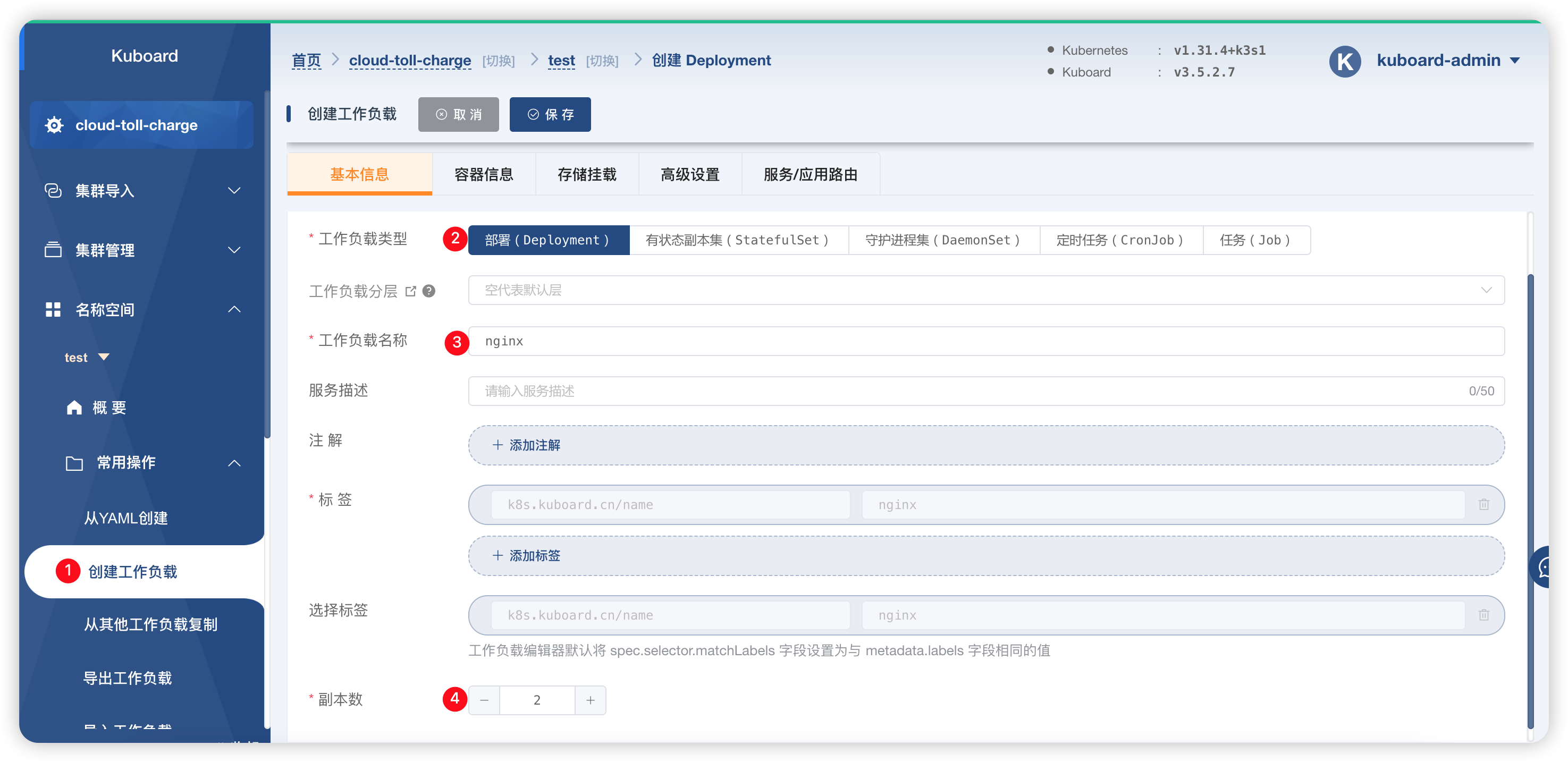Switch to the 存储挂载 tab
Viewport: 1568px width, 762px height.
click(586, 175)
